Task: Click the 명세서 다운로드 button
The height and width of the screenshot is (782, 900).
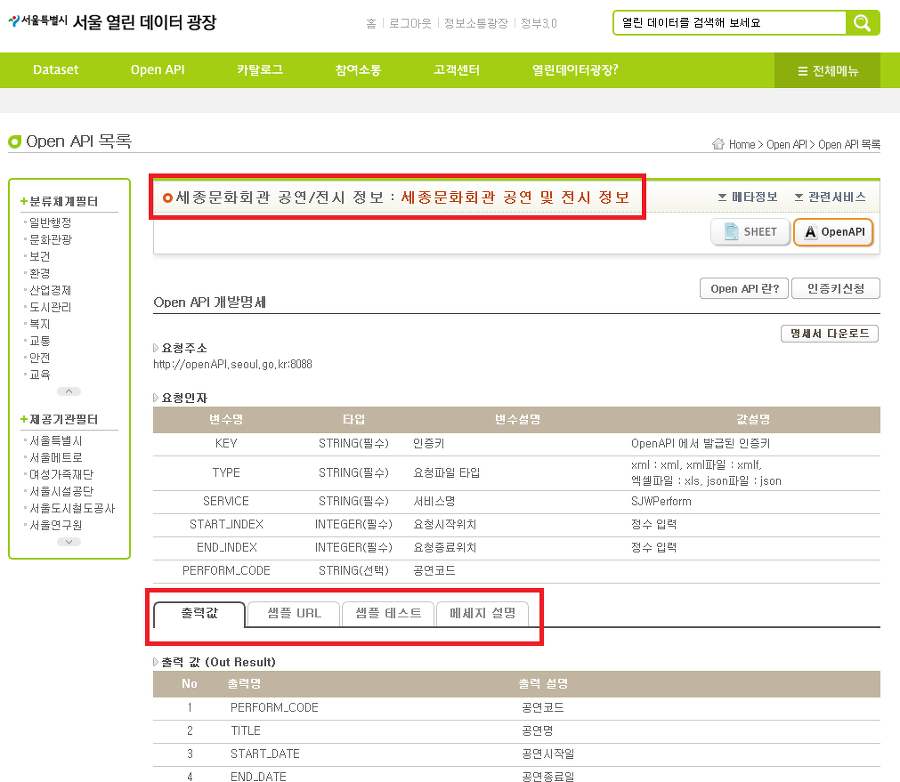Action: coord(829,334)
